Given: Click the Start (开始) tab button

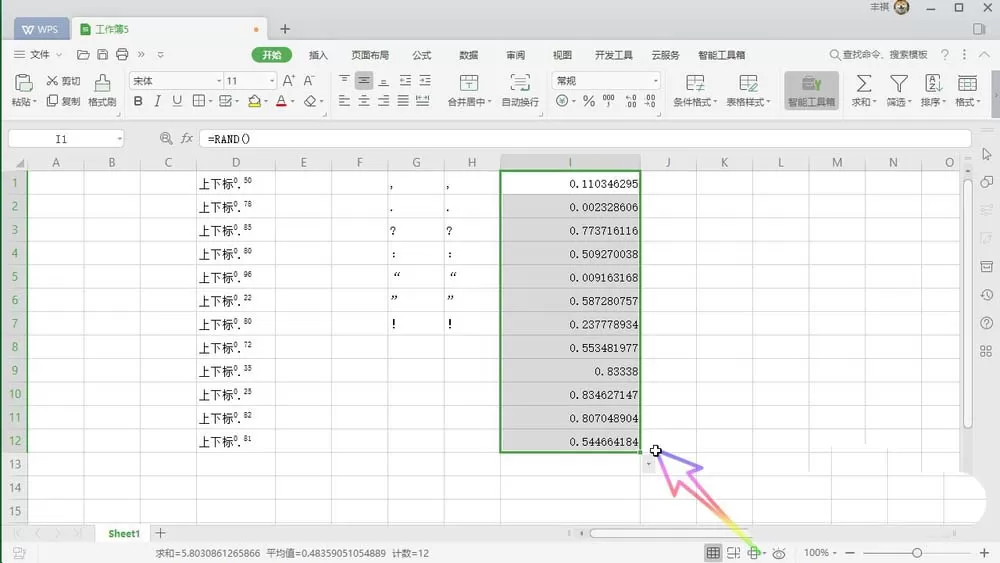Looking at the screenshot, I should tap(272, 55).
